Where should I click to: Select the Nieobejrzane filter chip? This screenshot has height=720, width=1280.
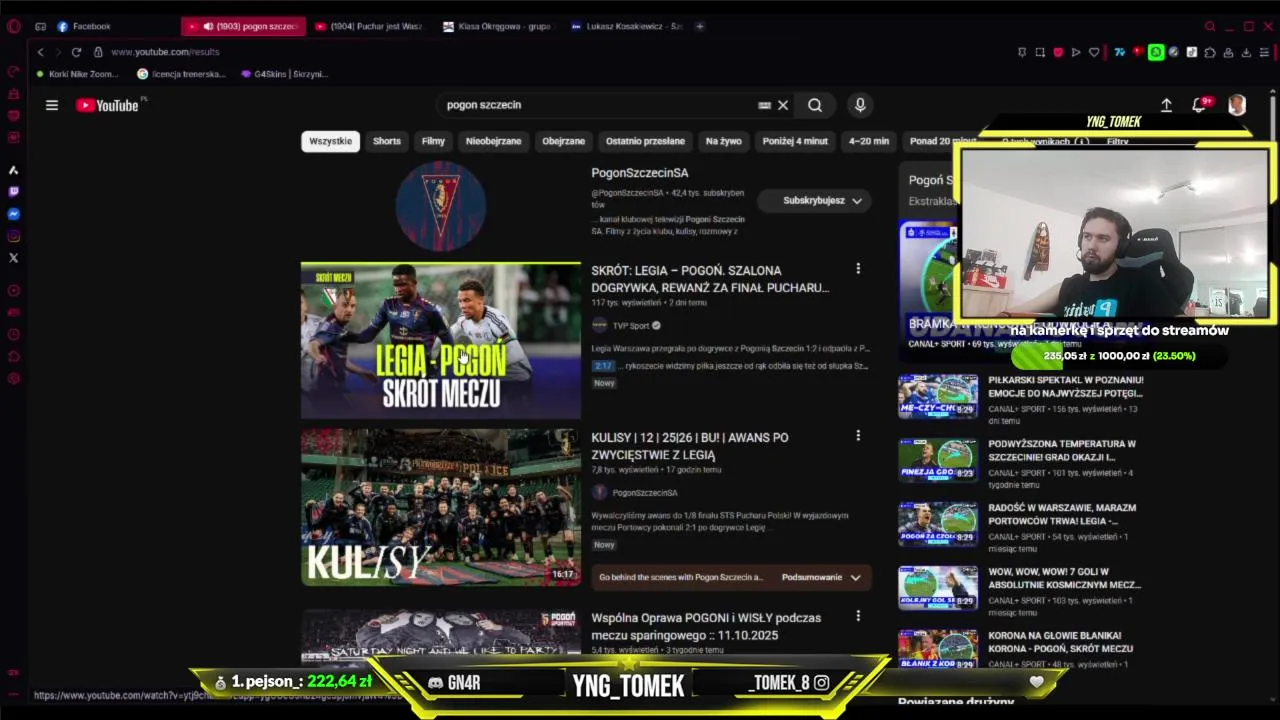[493, 141]
